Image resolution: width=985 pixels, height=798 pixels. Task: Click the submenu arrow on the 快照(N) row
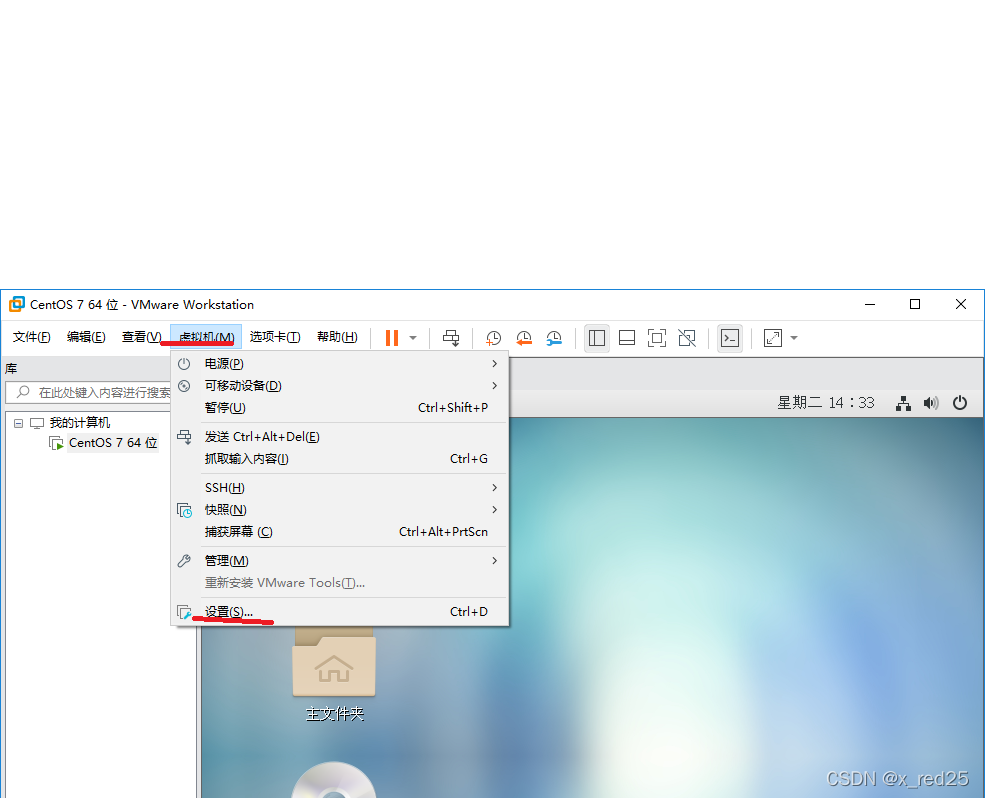495,510
